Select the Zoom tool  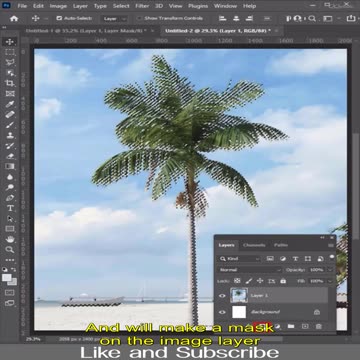pos(10,249)
